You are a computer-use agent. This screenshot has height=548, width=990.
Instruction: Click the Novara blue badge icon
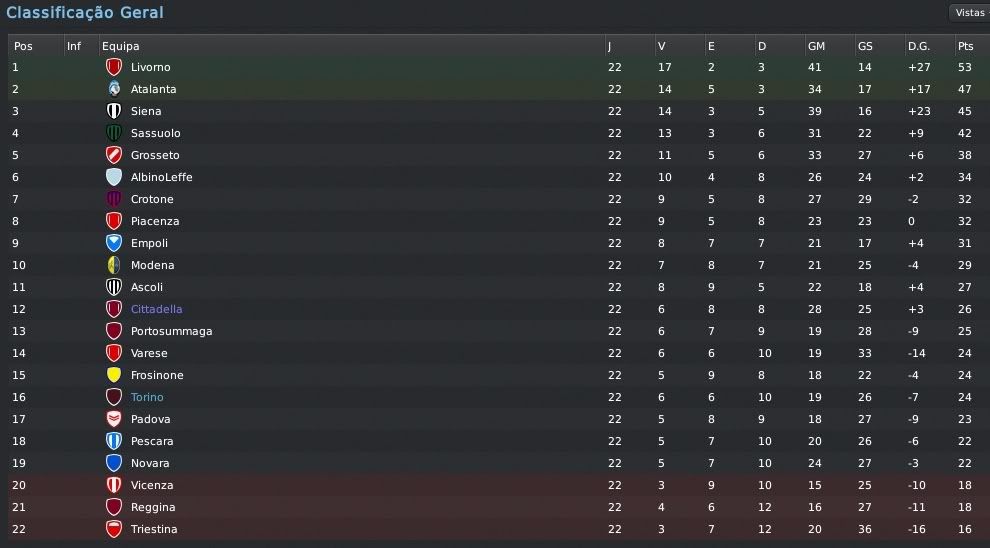click(114, 463)
